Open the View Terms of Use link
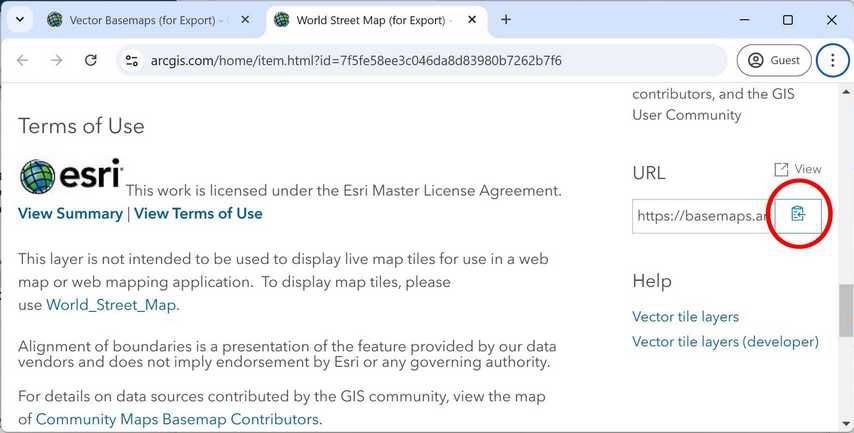 (198, 213)
